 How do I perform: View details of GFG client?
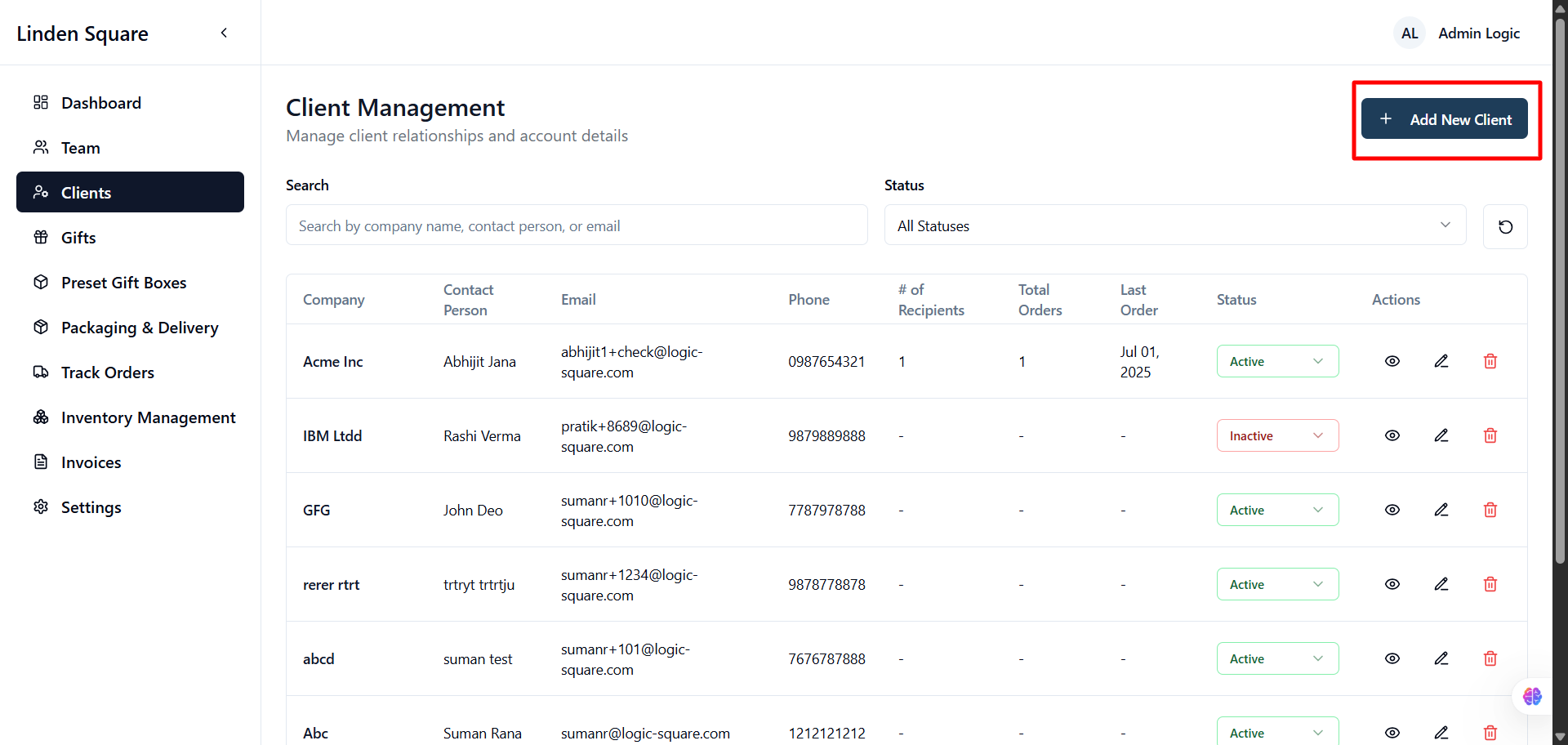1392,510
